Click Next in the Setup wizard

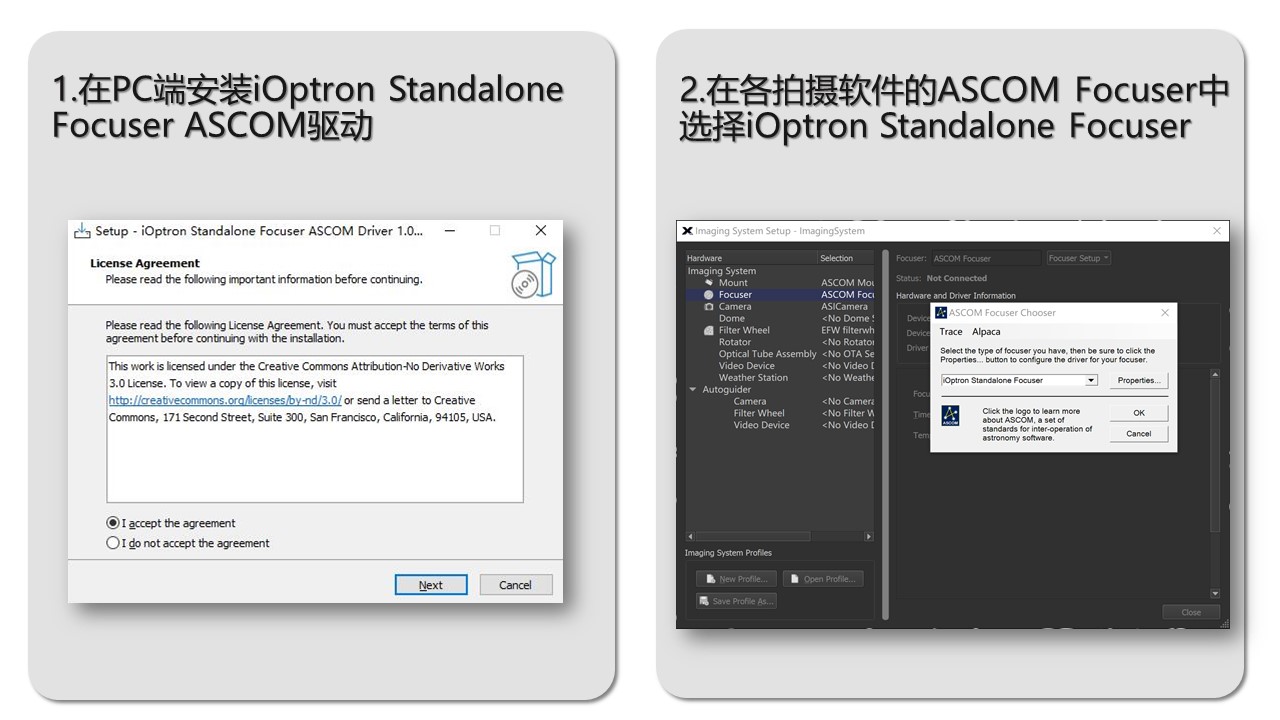431,585
